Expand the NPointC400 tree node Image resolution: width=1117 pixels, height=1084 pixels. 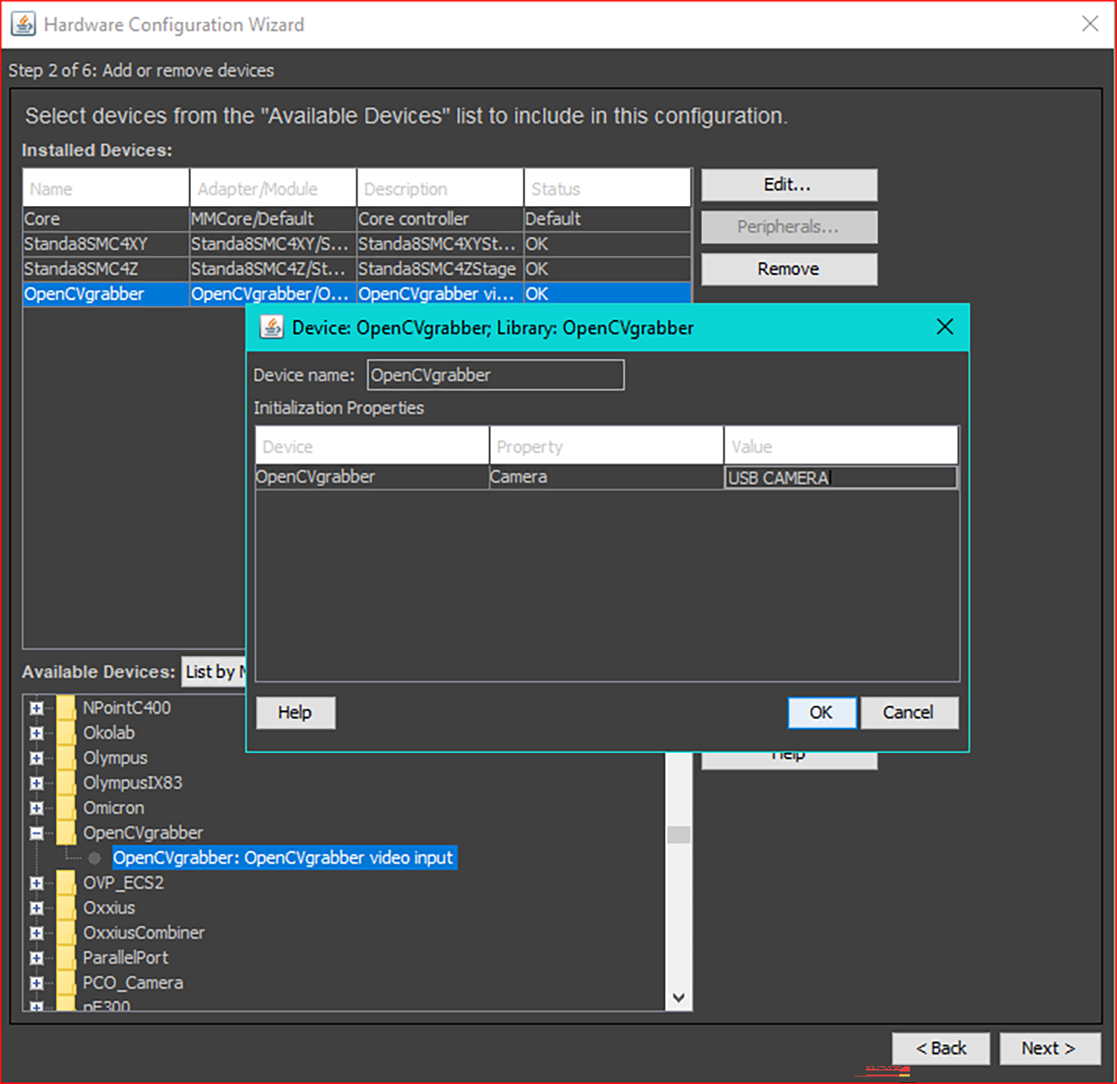coord(37,708)
